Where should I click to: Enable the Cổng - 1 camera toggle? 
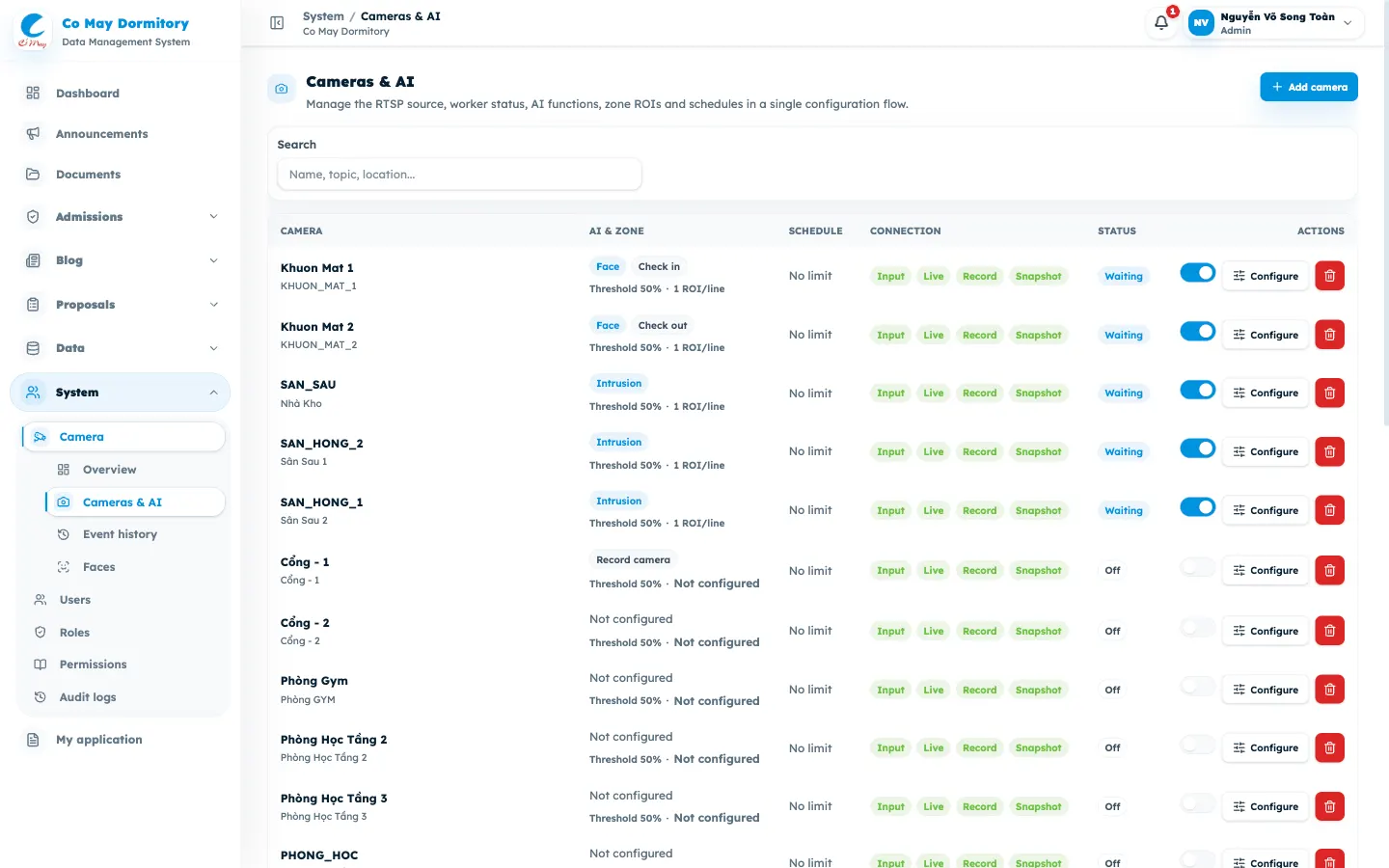point(1197,567)
